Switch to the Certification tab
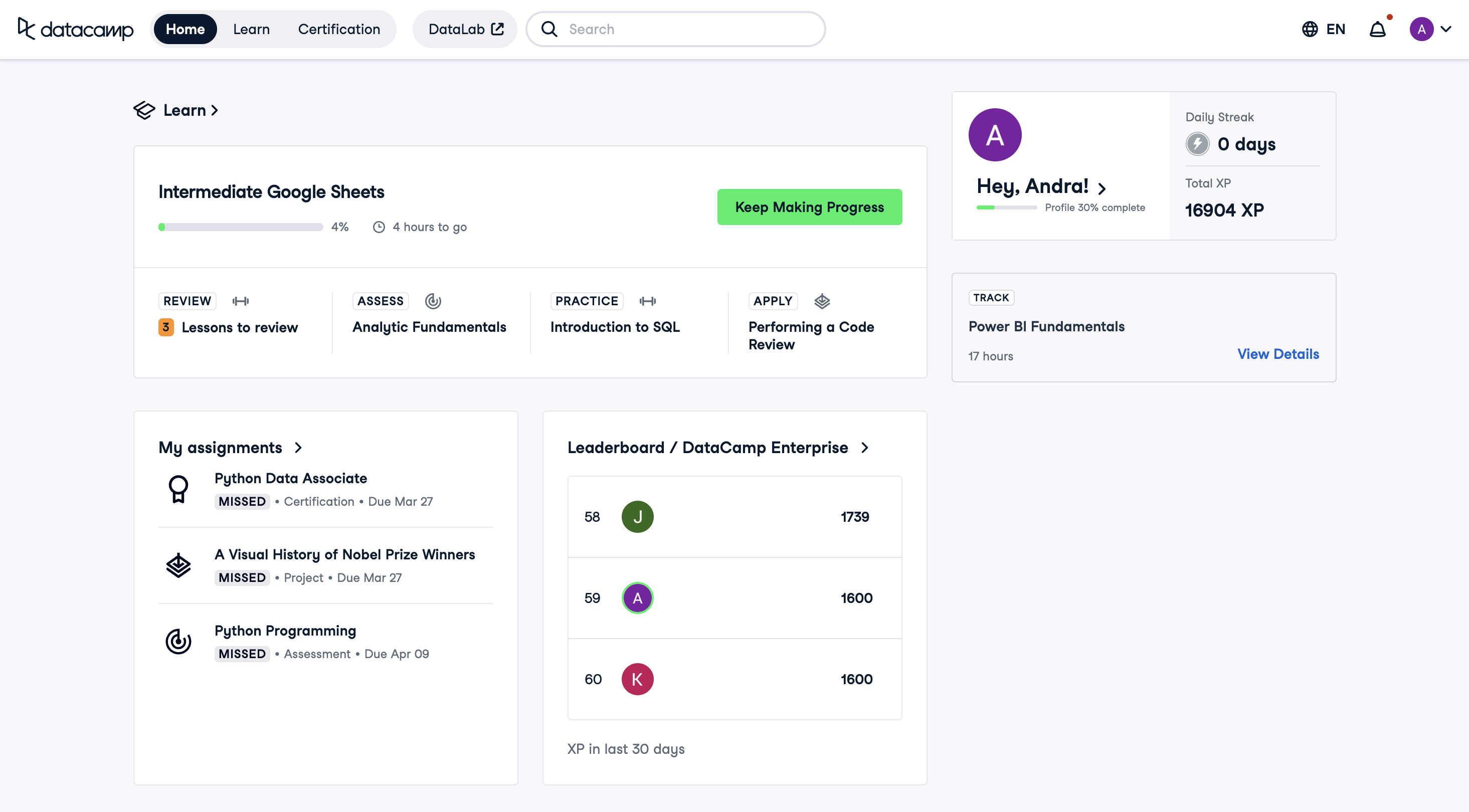 (x=339, y=29)
